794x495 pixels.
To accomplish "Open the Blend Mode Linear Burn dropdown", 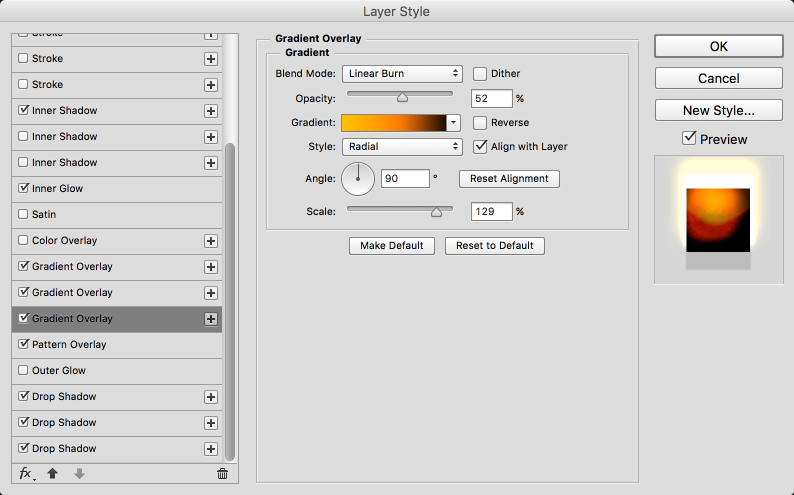I will 402,74.
